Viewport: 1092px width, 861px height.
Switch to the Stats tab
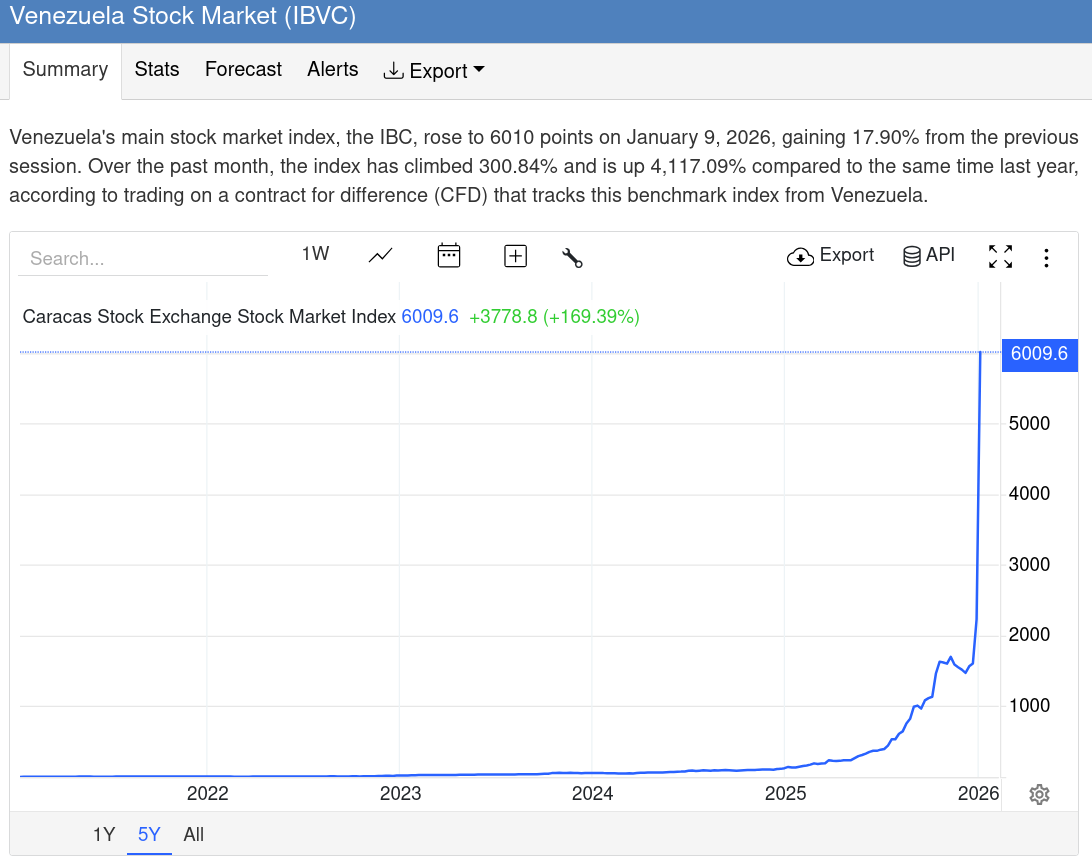[157, 69]
